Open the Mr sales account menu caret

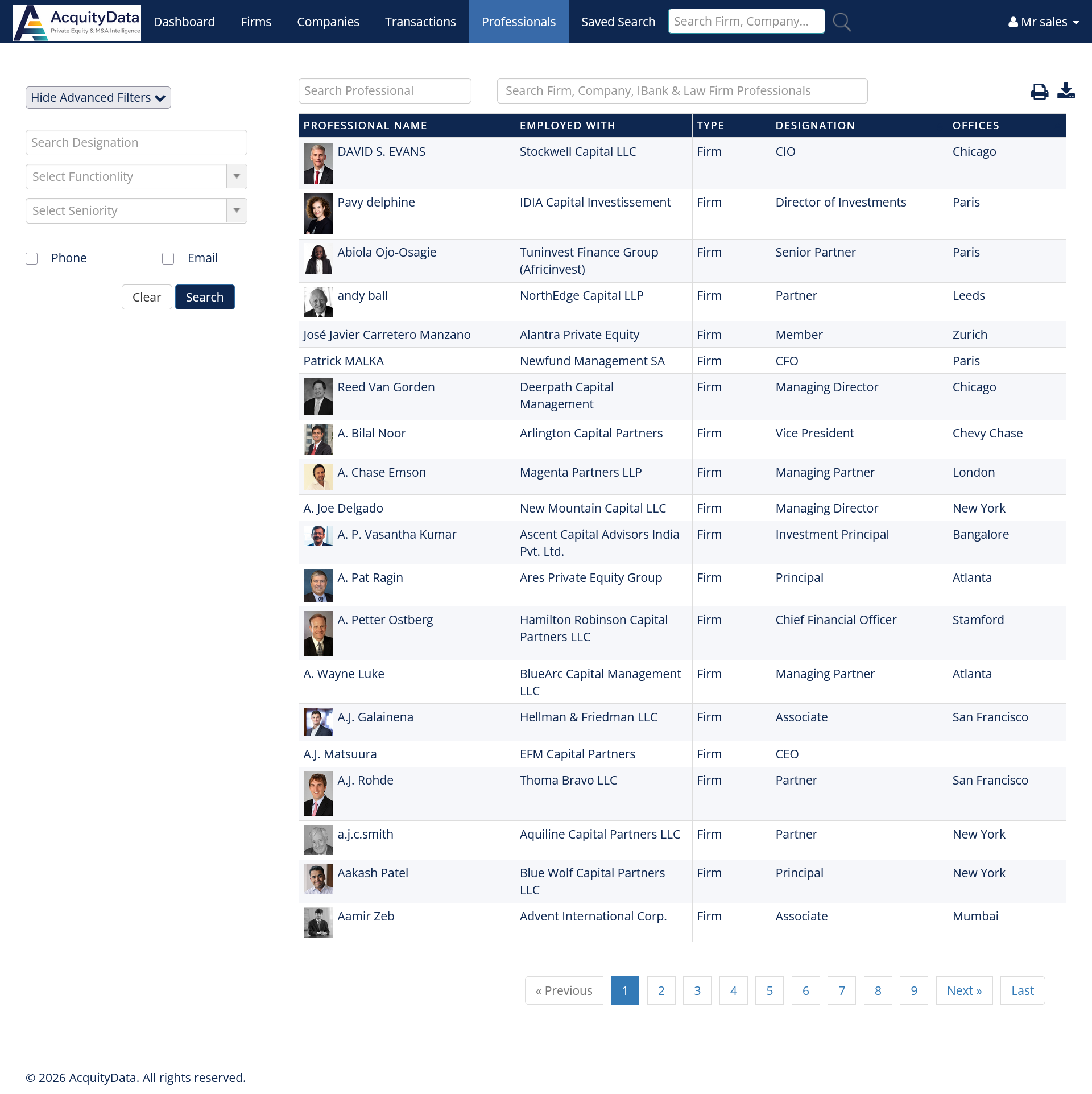(x=1076, y=23)
